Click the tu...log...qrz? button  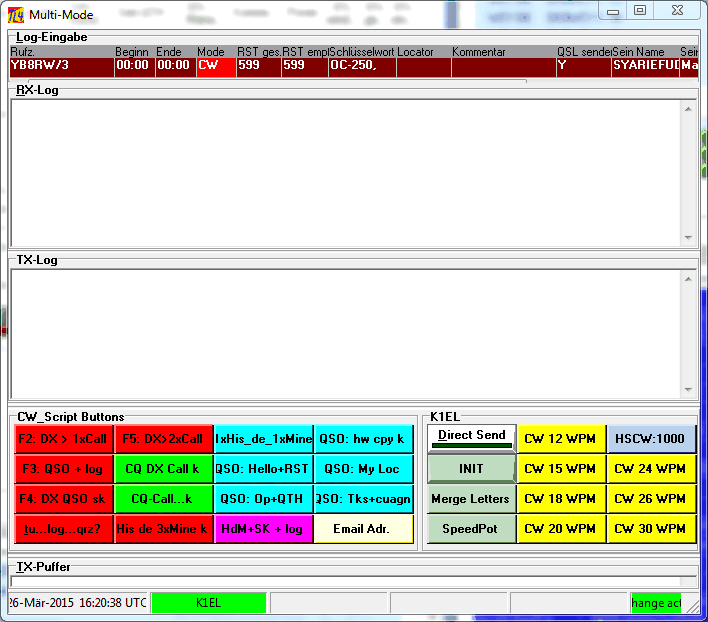63,529
